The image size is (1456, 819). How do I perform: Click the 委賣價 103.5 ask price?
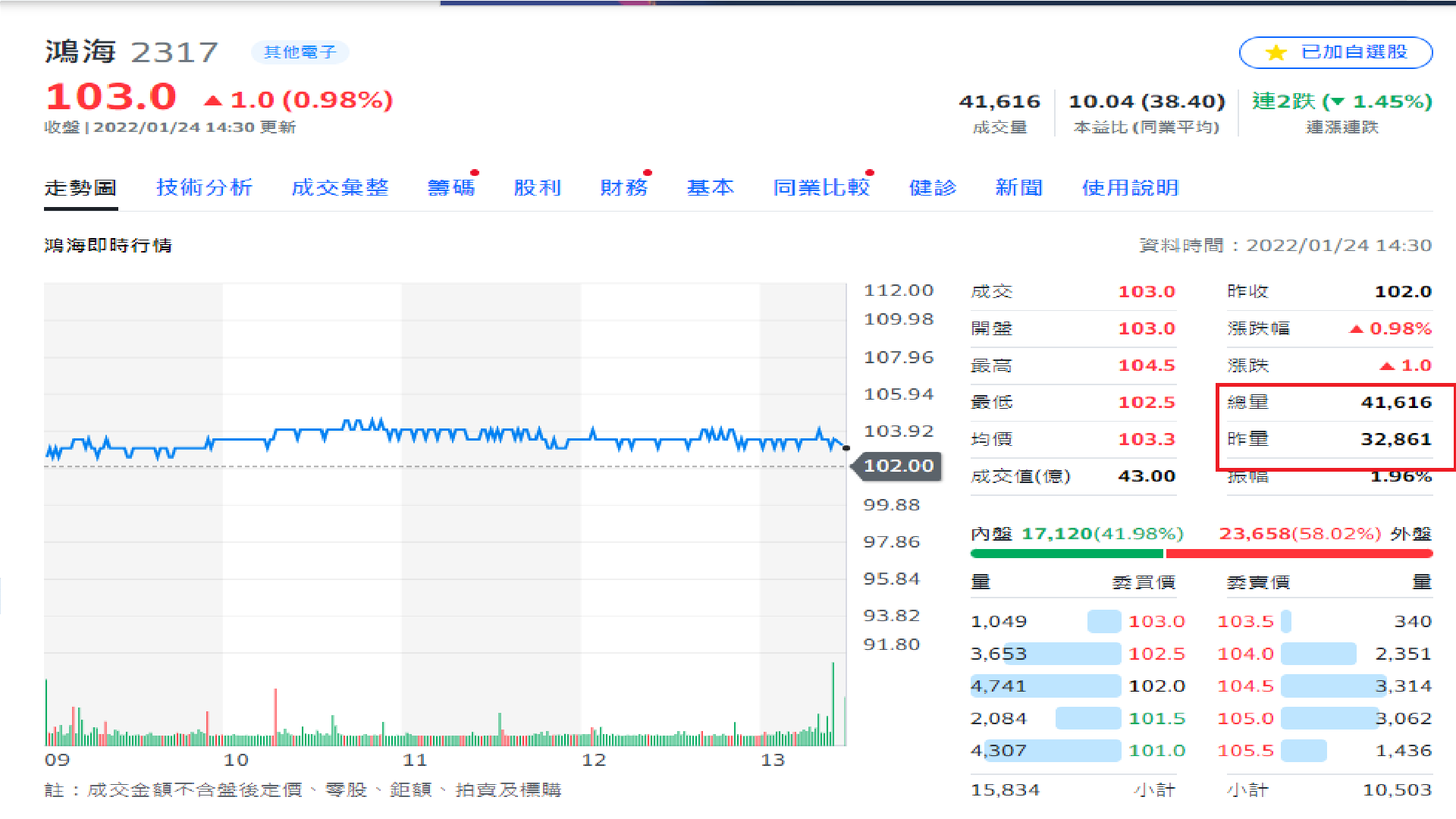click(x=1245, y=621)
